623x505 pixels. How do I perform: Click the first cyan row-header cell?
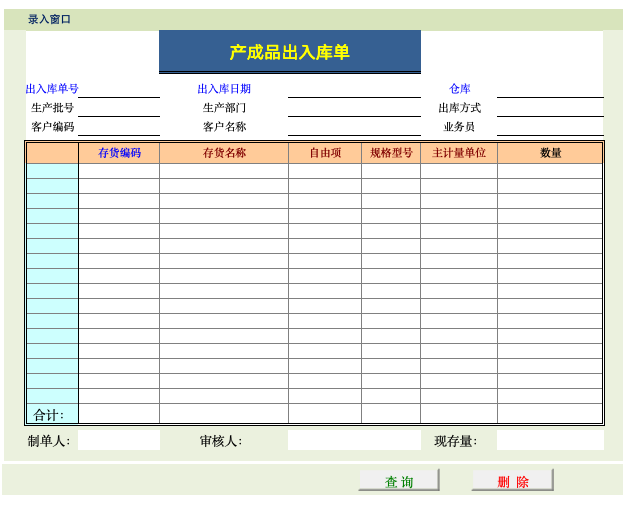(x=52, y=171)
